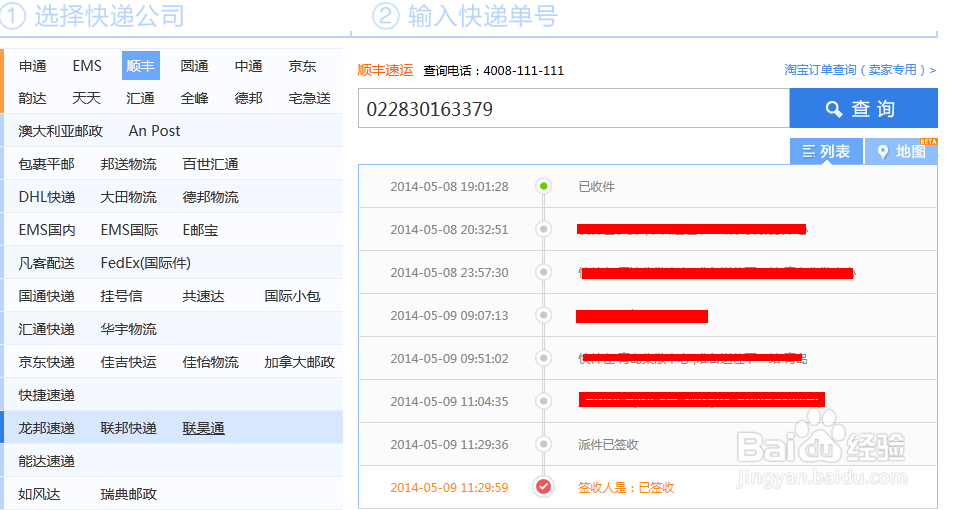Choose EMS国际 option

[x=129, y=230]
